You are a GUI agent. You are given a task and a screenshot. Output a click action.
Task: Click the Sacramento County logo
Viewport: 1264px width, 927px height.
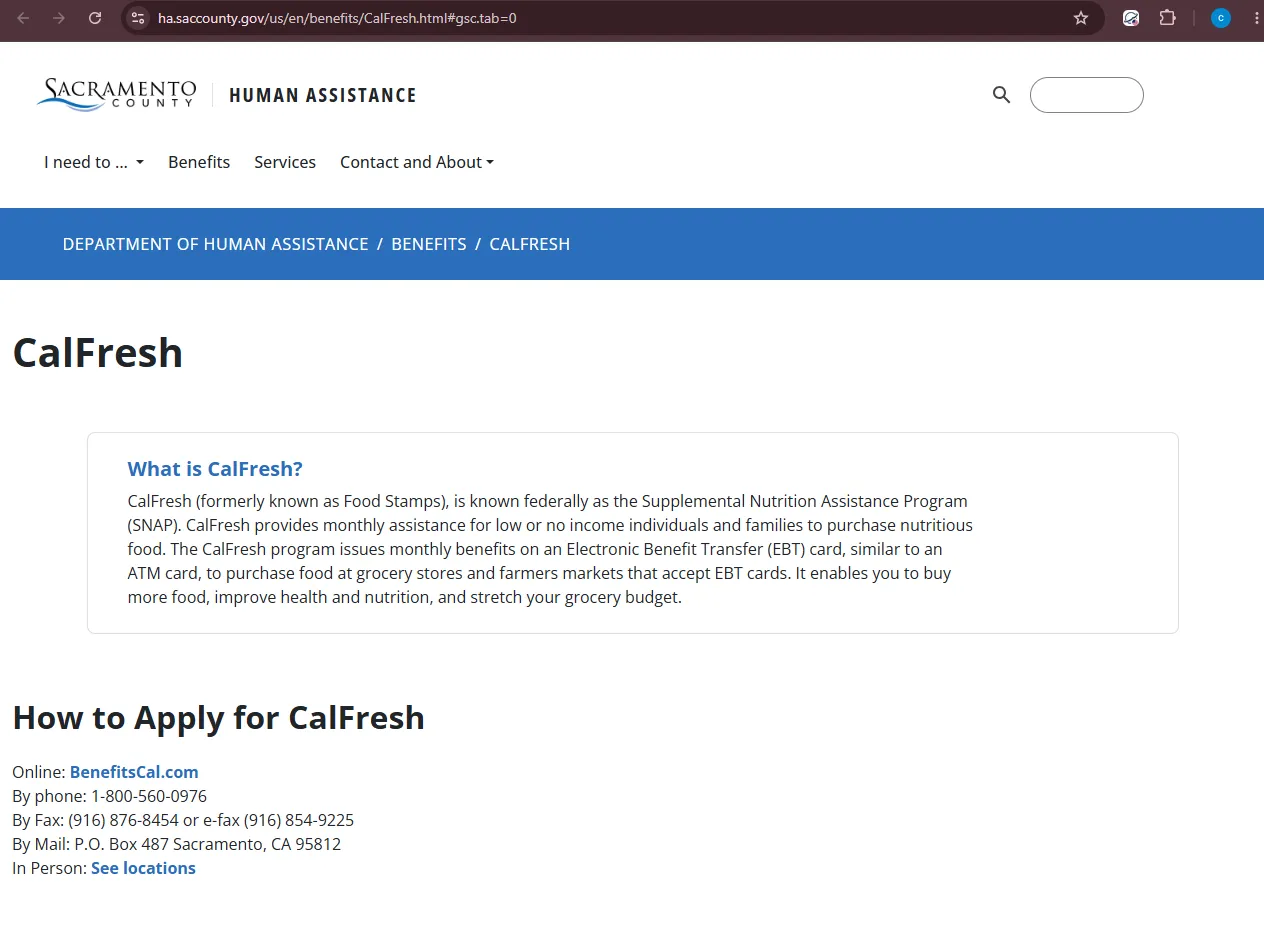pyautogui.click(x=116, y=94)
